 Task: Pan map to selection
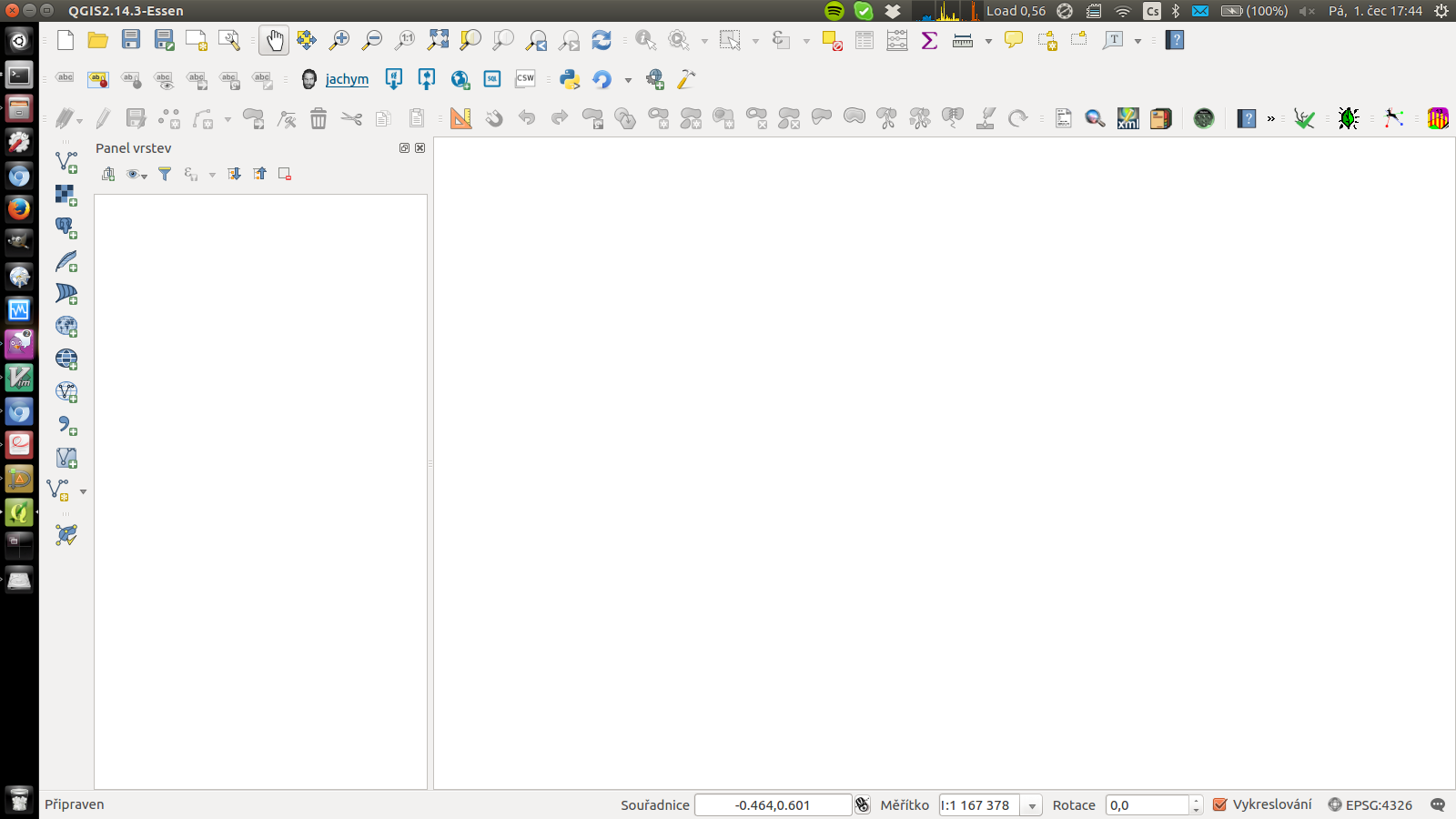(x=307, y=40)
